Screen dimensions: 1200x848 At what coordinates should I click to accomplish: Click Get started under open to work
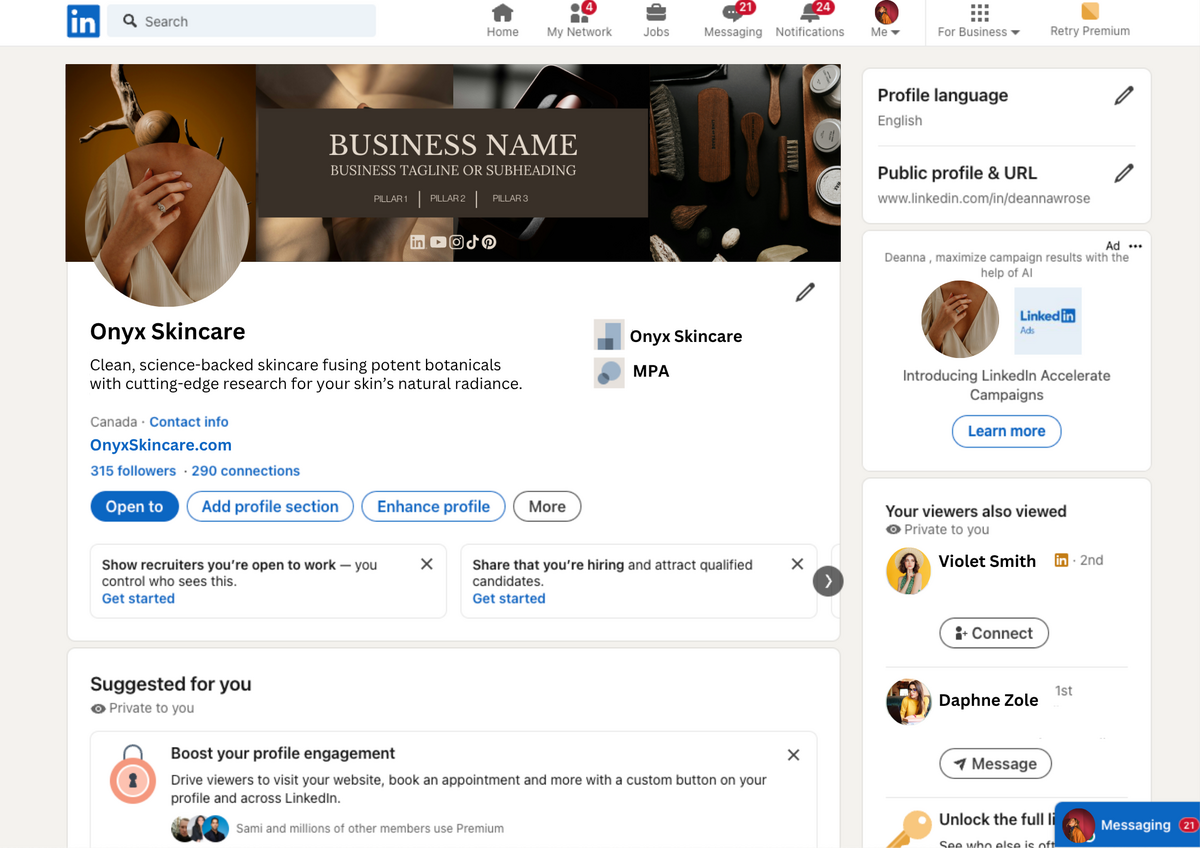138,598
